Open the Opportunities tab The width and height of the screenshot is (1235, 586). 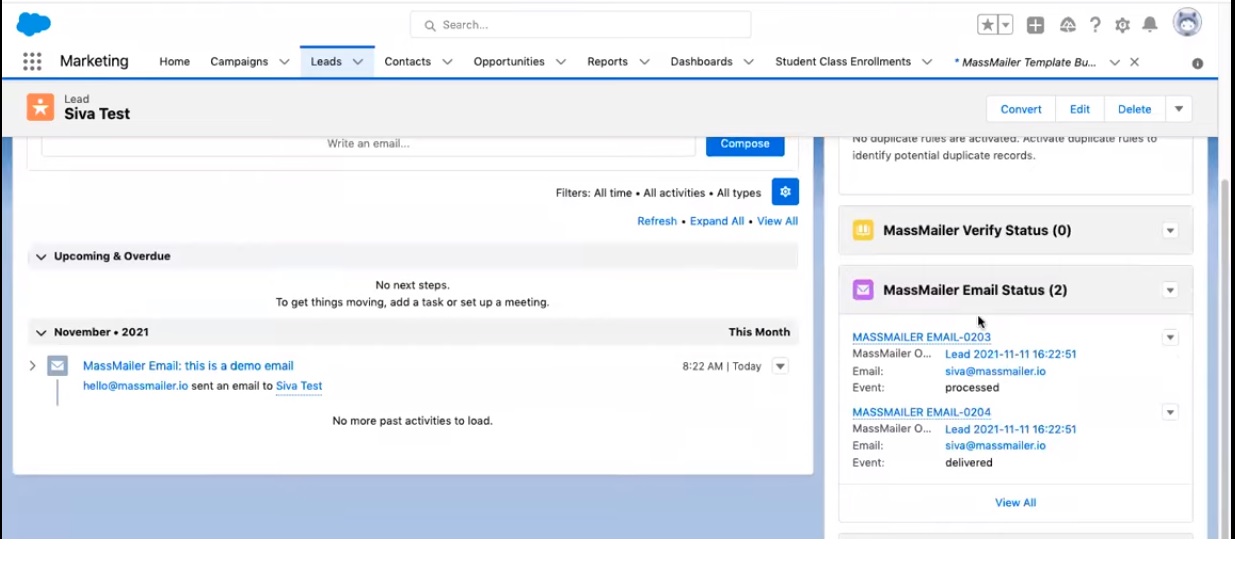(509, 62)
